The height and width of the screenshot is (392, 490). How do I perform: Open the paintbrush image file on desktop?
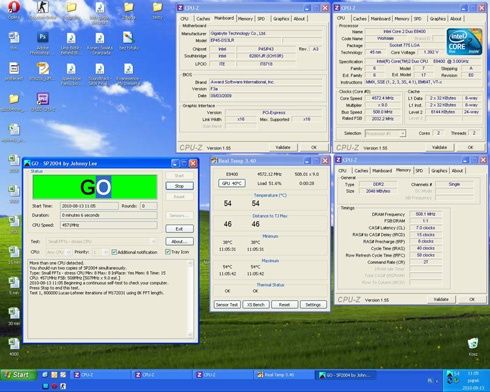click(128, 37)
